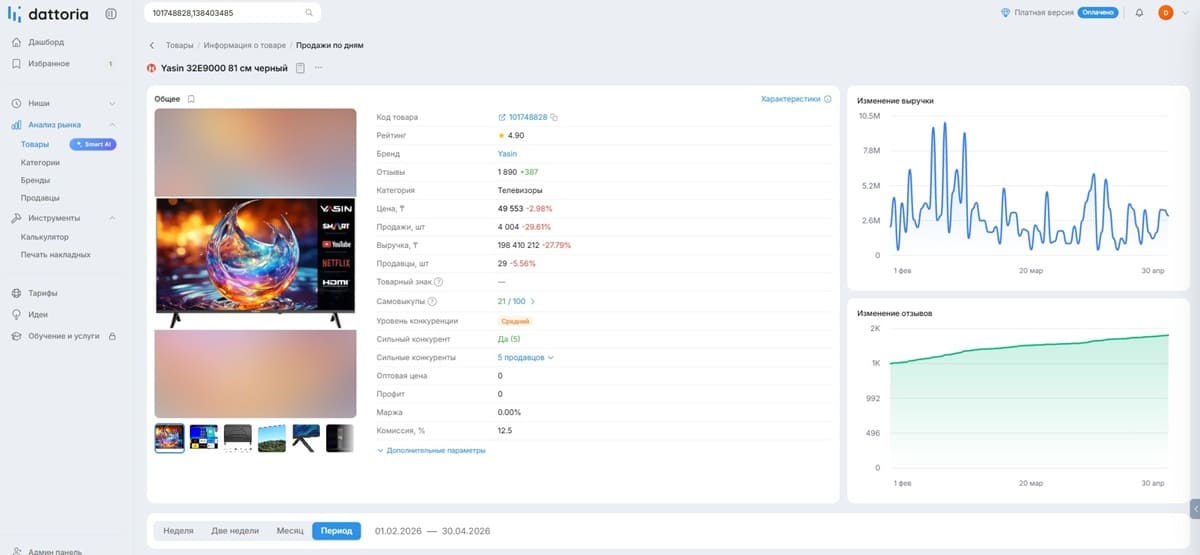Click help icon next to Товарный знак

click(439, 282)
